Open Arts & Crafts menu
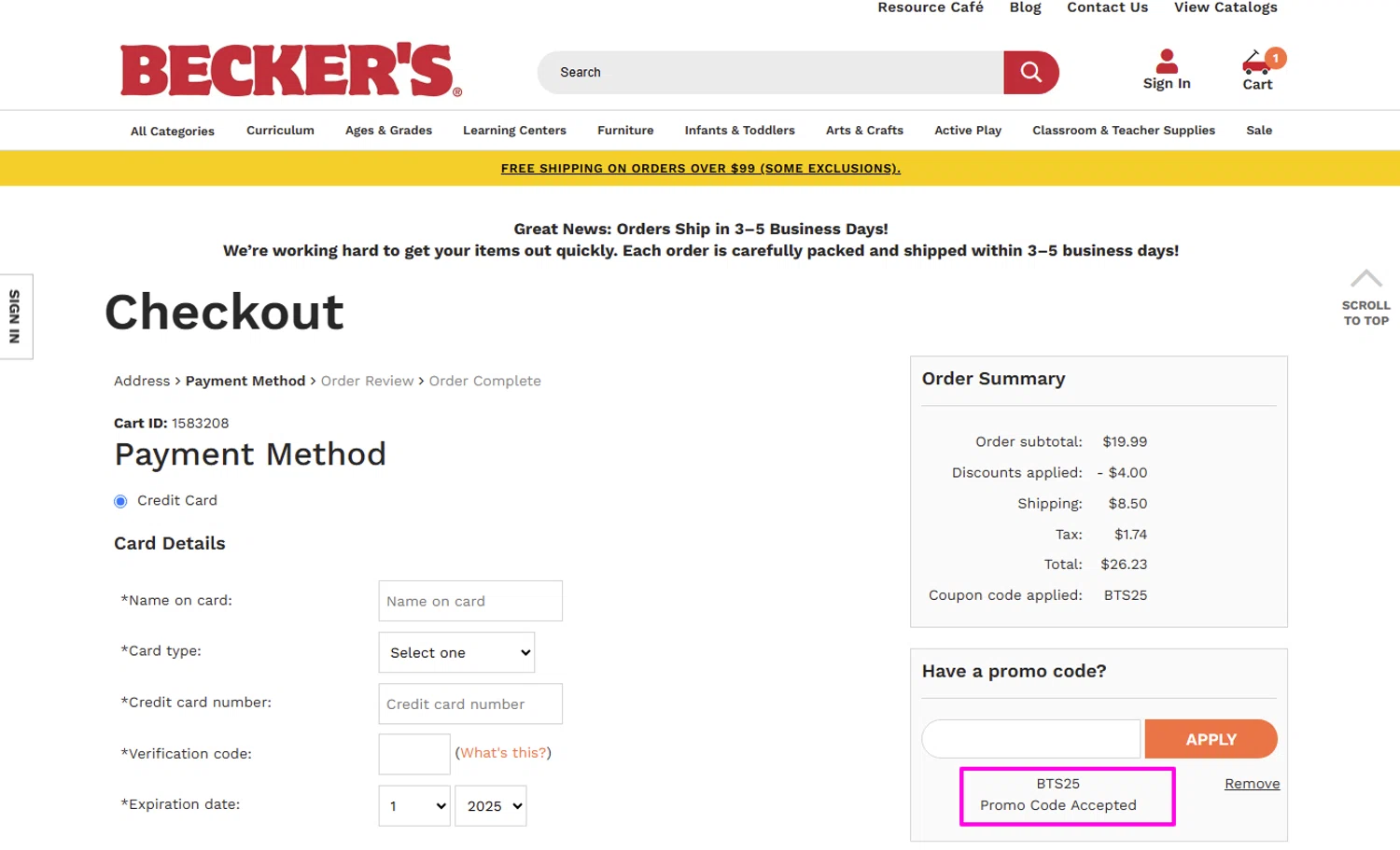 (864, 131)
